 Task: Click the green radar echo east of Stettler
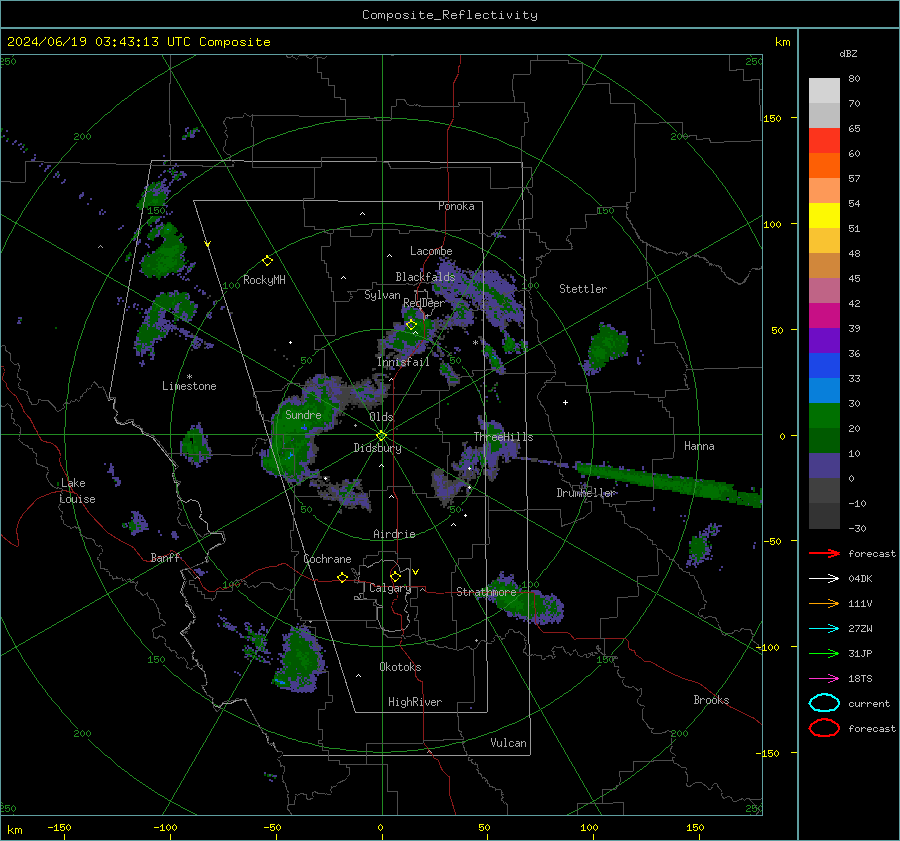[x=607, y=346]
